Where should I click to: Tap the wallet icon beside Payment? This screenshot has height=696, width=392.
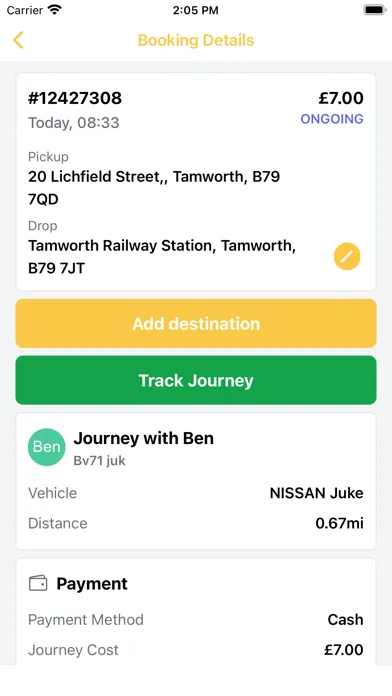pos(38,583)
